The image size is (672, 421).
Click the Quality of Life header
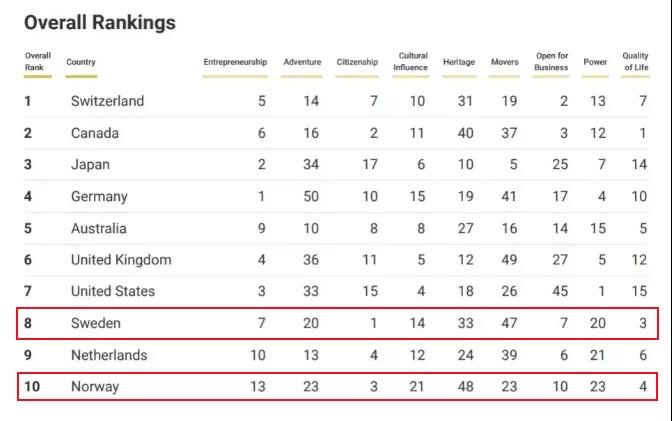(635, 62)
